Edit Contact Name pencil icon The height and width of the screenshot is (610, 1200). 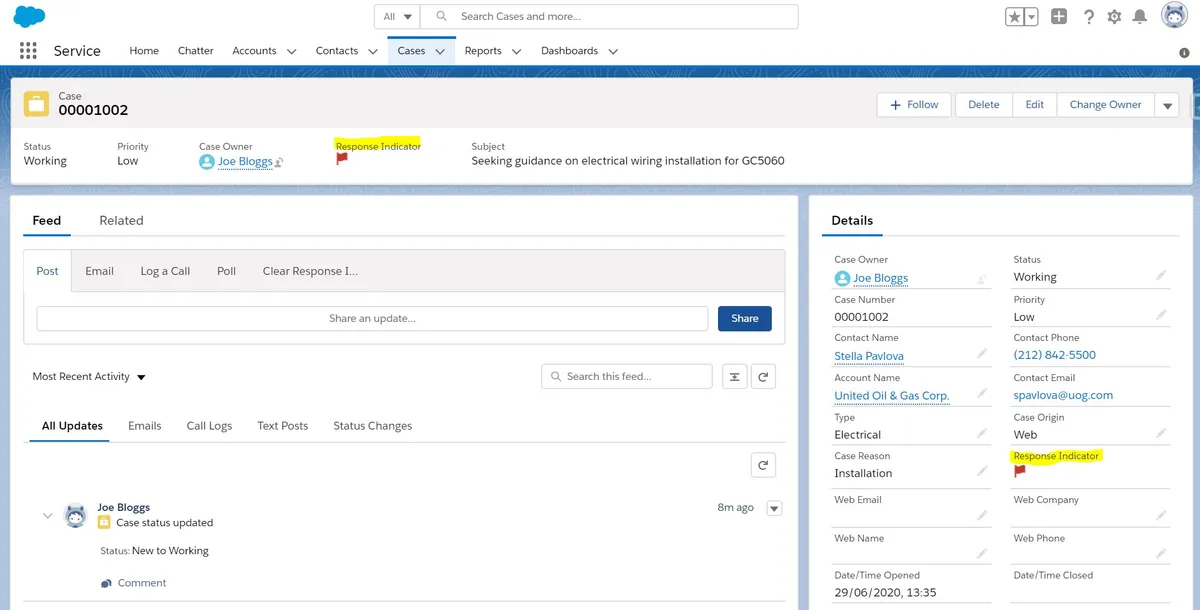coord(982,354)
